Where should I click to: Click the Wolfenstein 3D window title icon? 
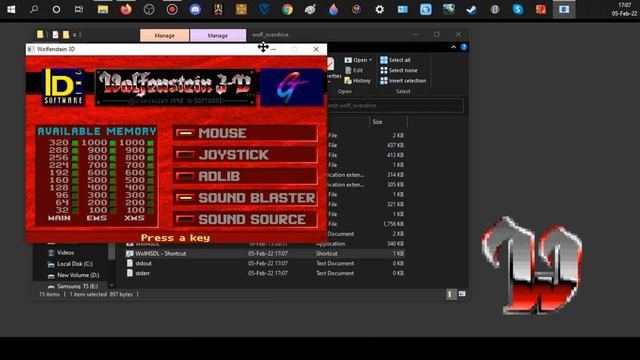point(31,49)
